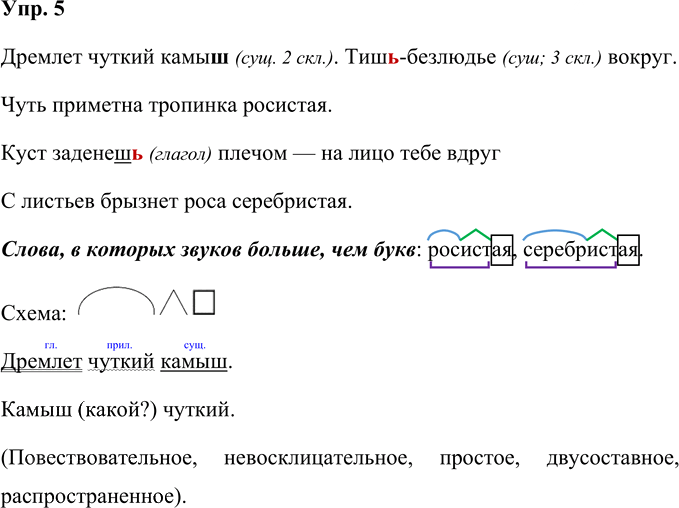This screenshot has height=508, width=679.
Task: Click the line "Чуть приметна тропинка росистая."
Action: [x=166, y=106]
